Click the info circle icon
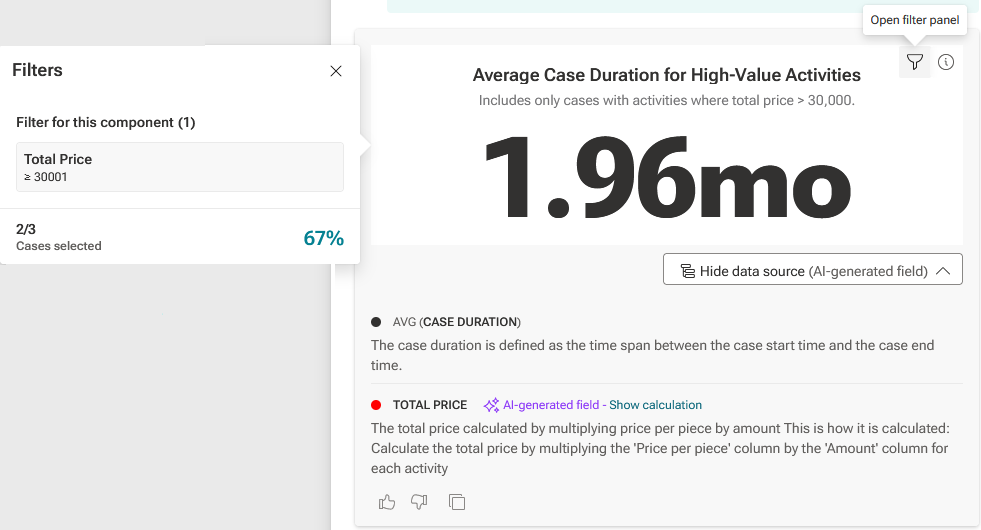This screenshot has width=981, height=530. pos(946,62)
